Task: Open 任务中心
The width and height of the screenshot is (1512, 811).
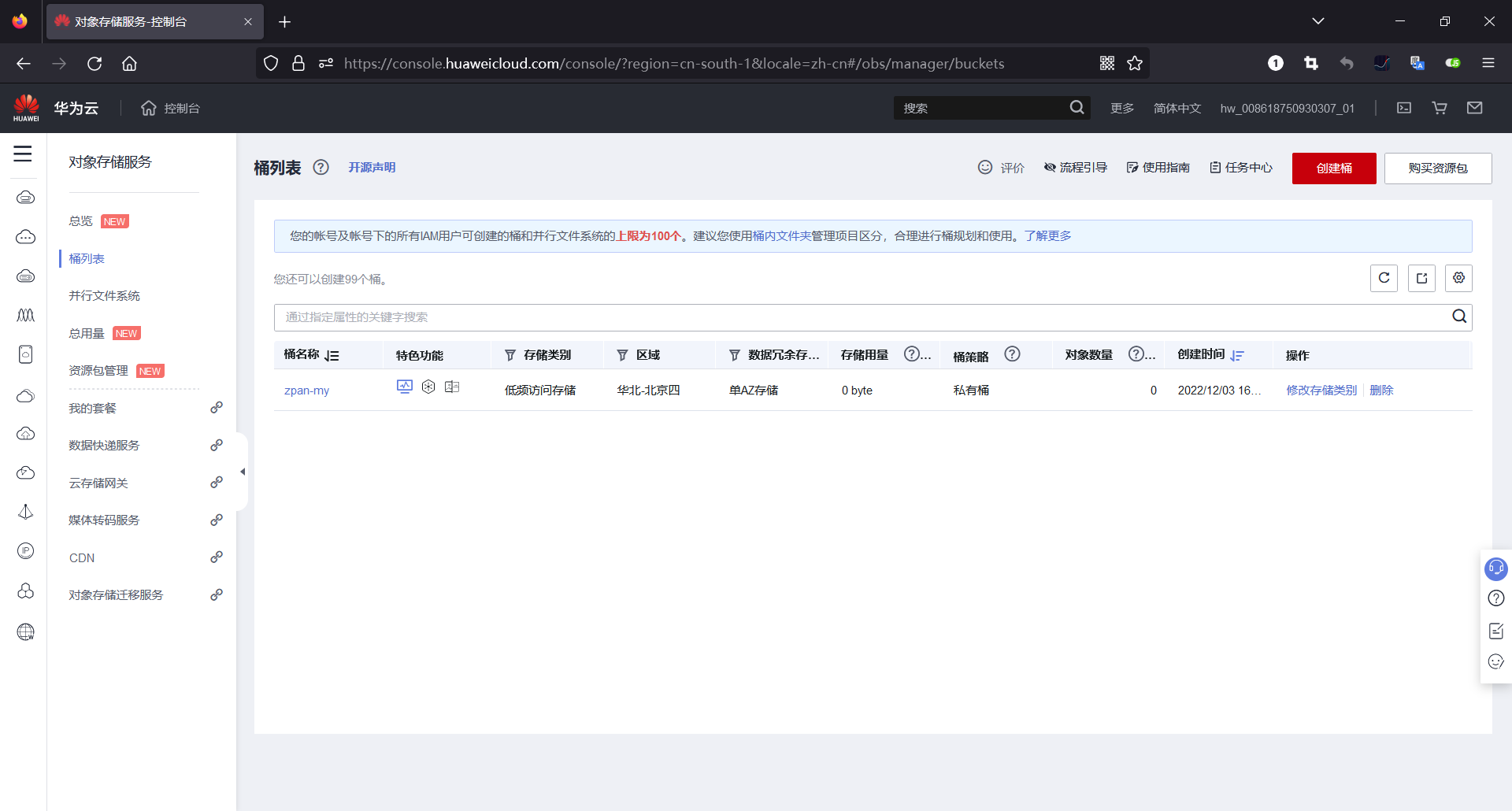Action: coord(1241,167)
